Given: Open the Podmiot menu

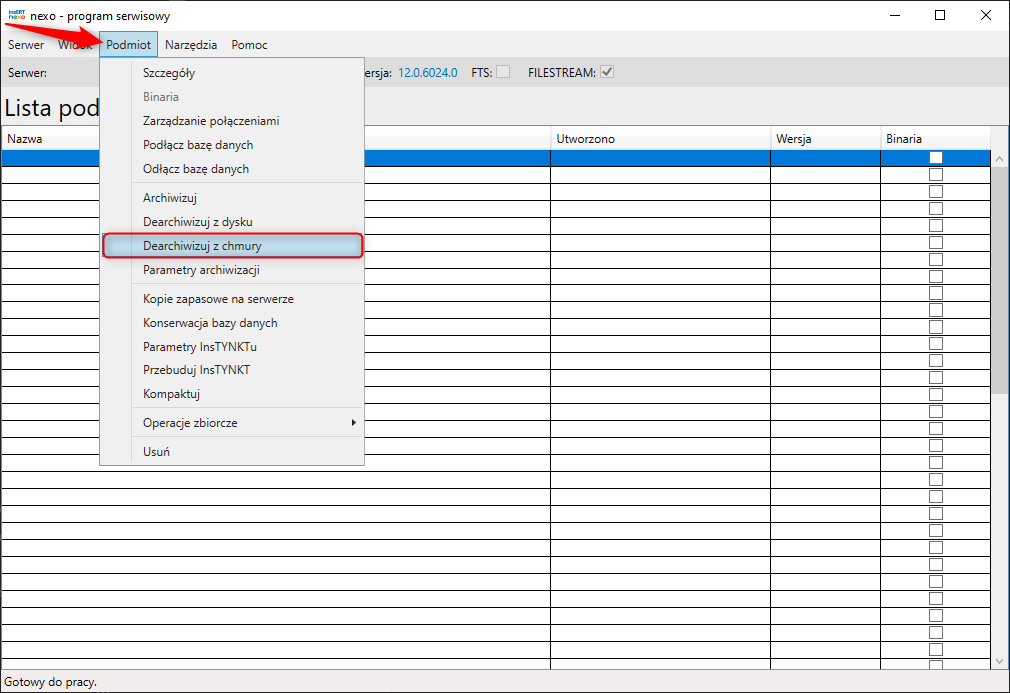Looking at the screenshot, I should coord(128,44).
